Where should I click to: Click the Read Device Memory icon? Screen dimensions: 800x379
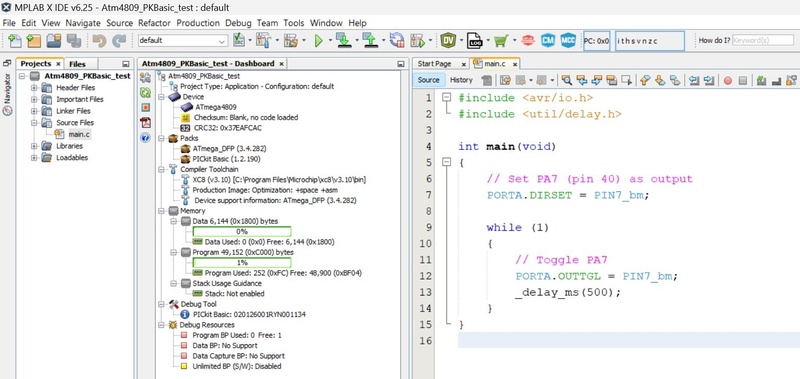(x=370, y=40)
